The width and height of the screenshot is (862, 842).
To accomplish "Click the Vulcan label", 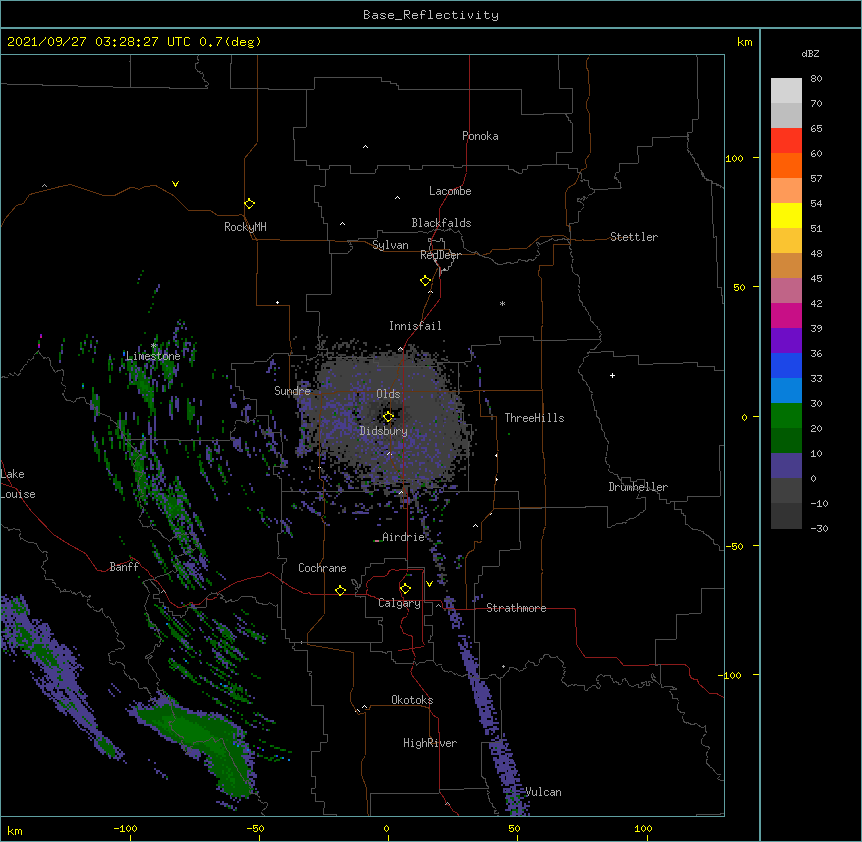I will pyautogui.click(x=543, y=792).
